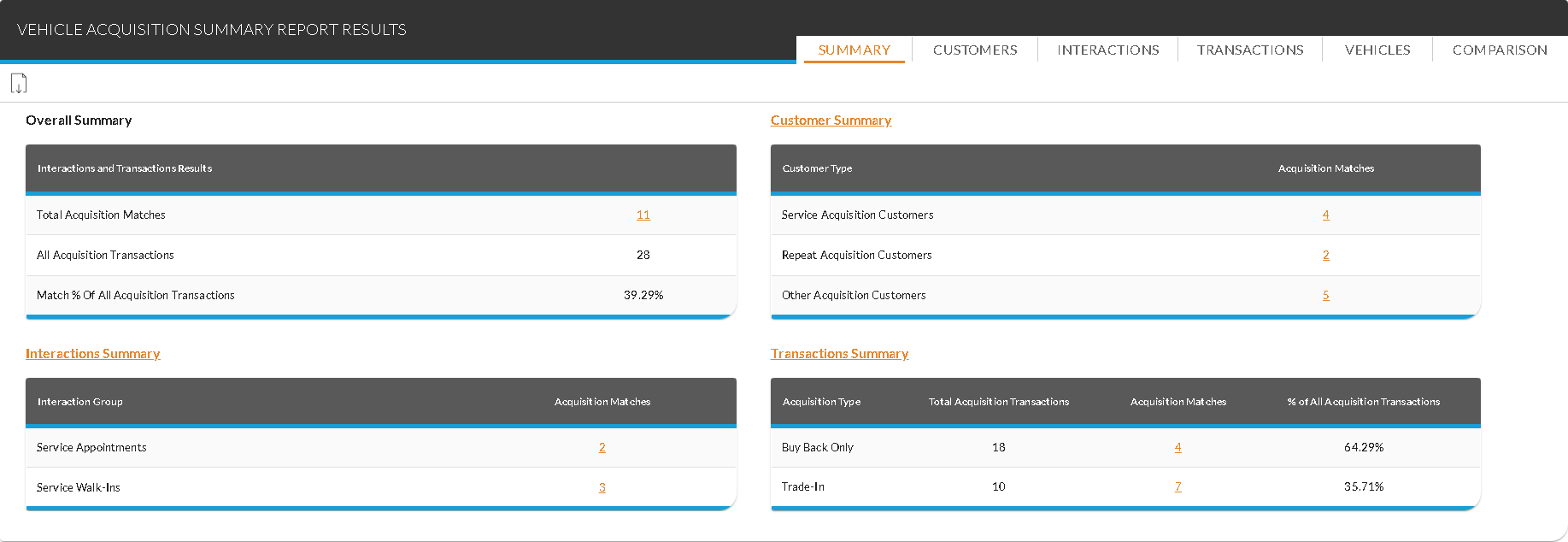Click the export/download report icon
This screenshot has height=542, width=1568.
click(19, 84)
